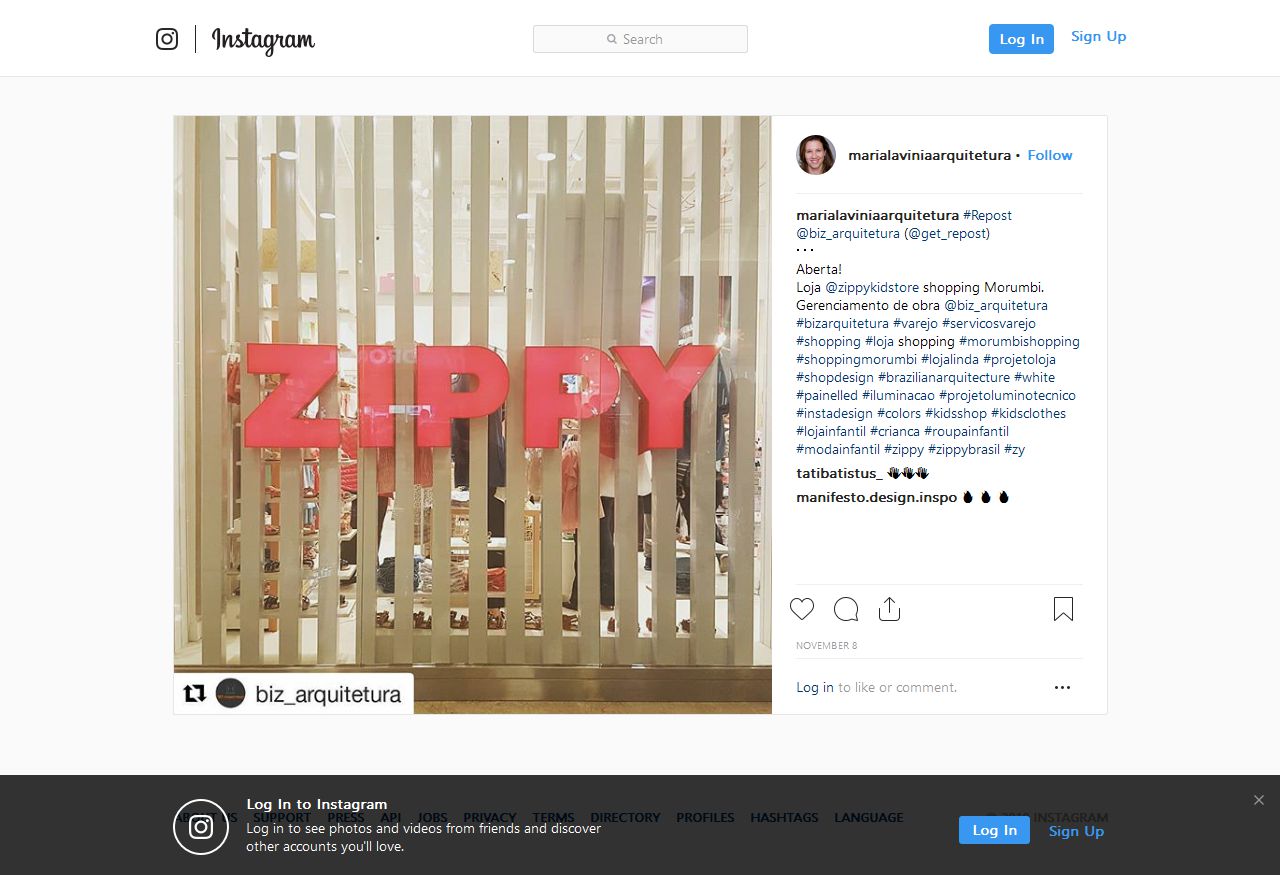
Task: Dismiss login banner with the X icon
Action: (1259, 800)
